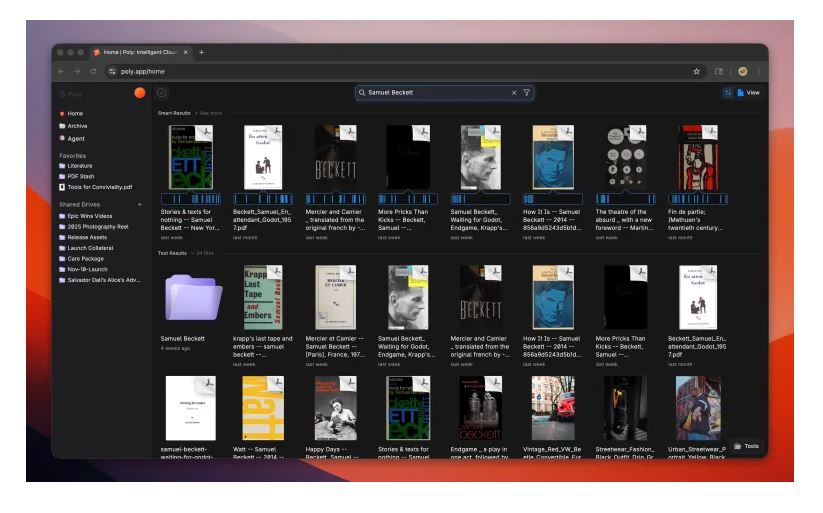Open the Tools button at bottom right
This screenshot has width=823, height=513.
coord(746,446)
